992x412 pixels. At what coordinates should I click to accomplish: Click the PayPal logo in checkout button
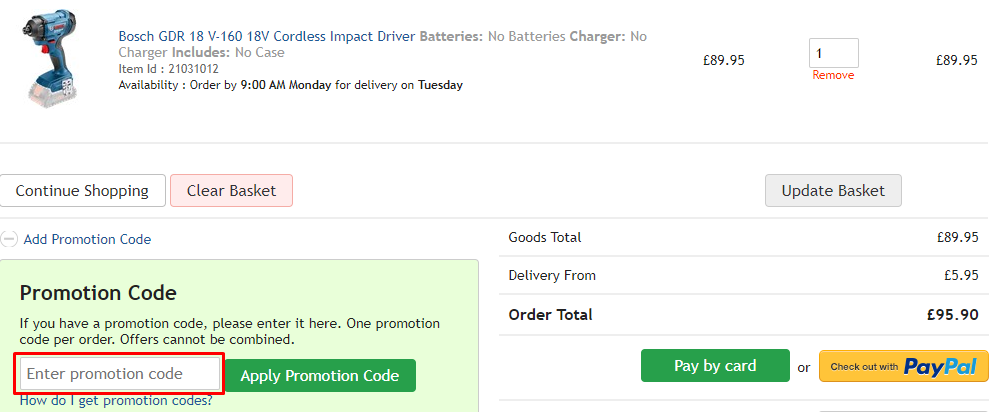coord(940,366)
